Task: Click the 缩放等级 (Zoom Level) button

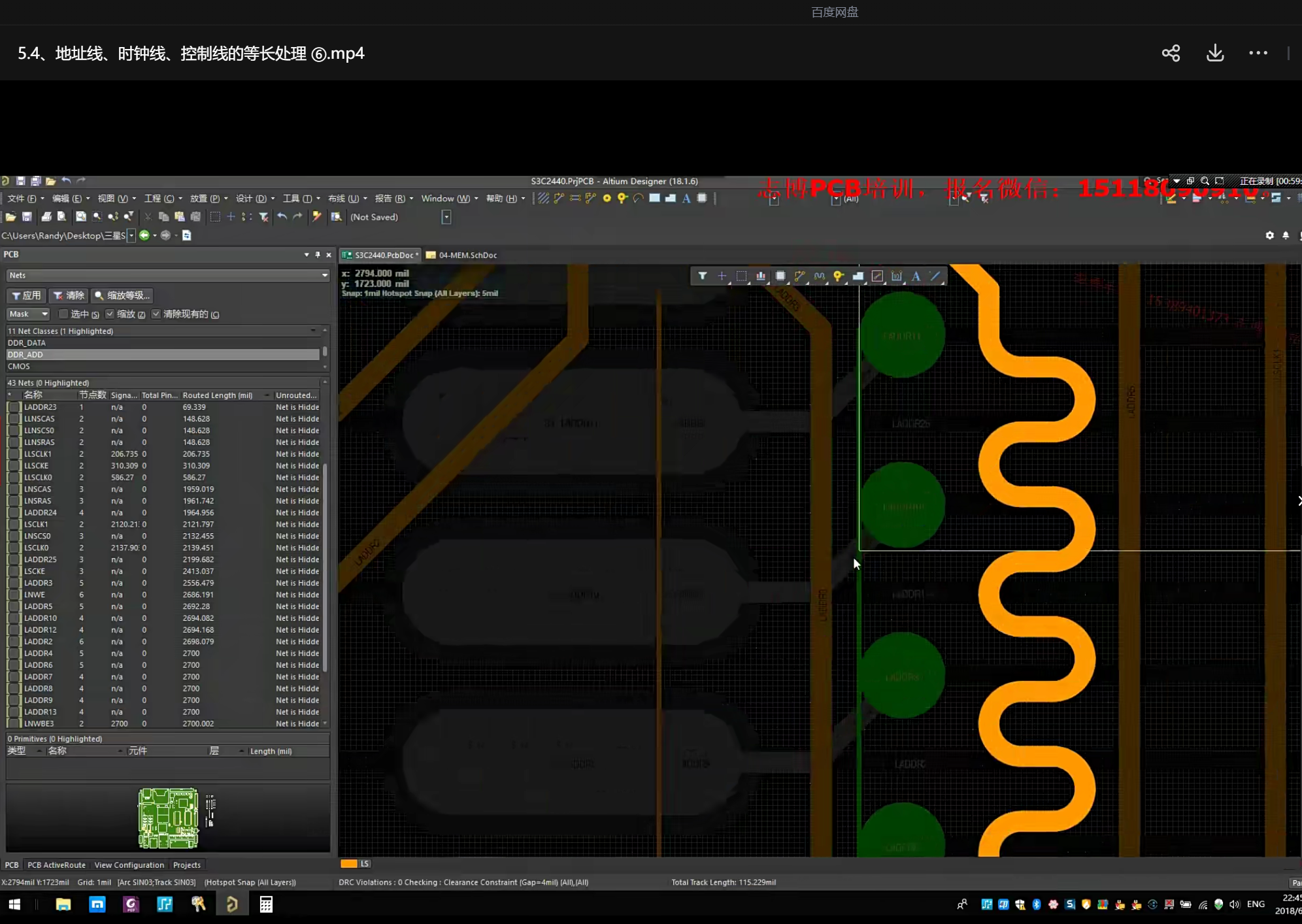Action: click(122, 296)
